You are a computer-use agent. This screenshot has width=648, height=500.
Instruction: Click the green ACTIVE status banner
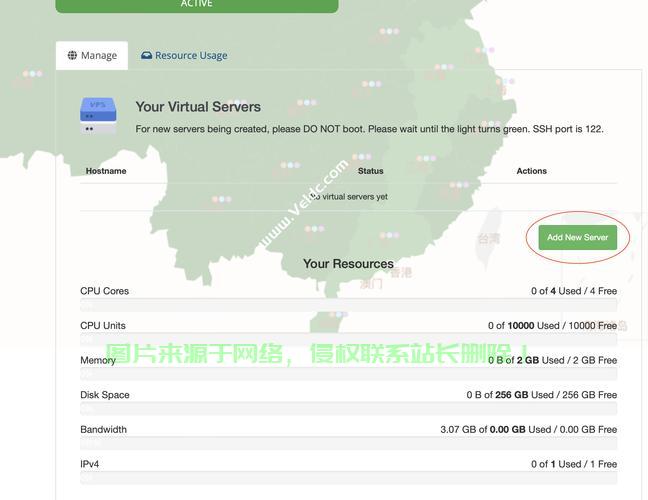pos(197,5)
